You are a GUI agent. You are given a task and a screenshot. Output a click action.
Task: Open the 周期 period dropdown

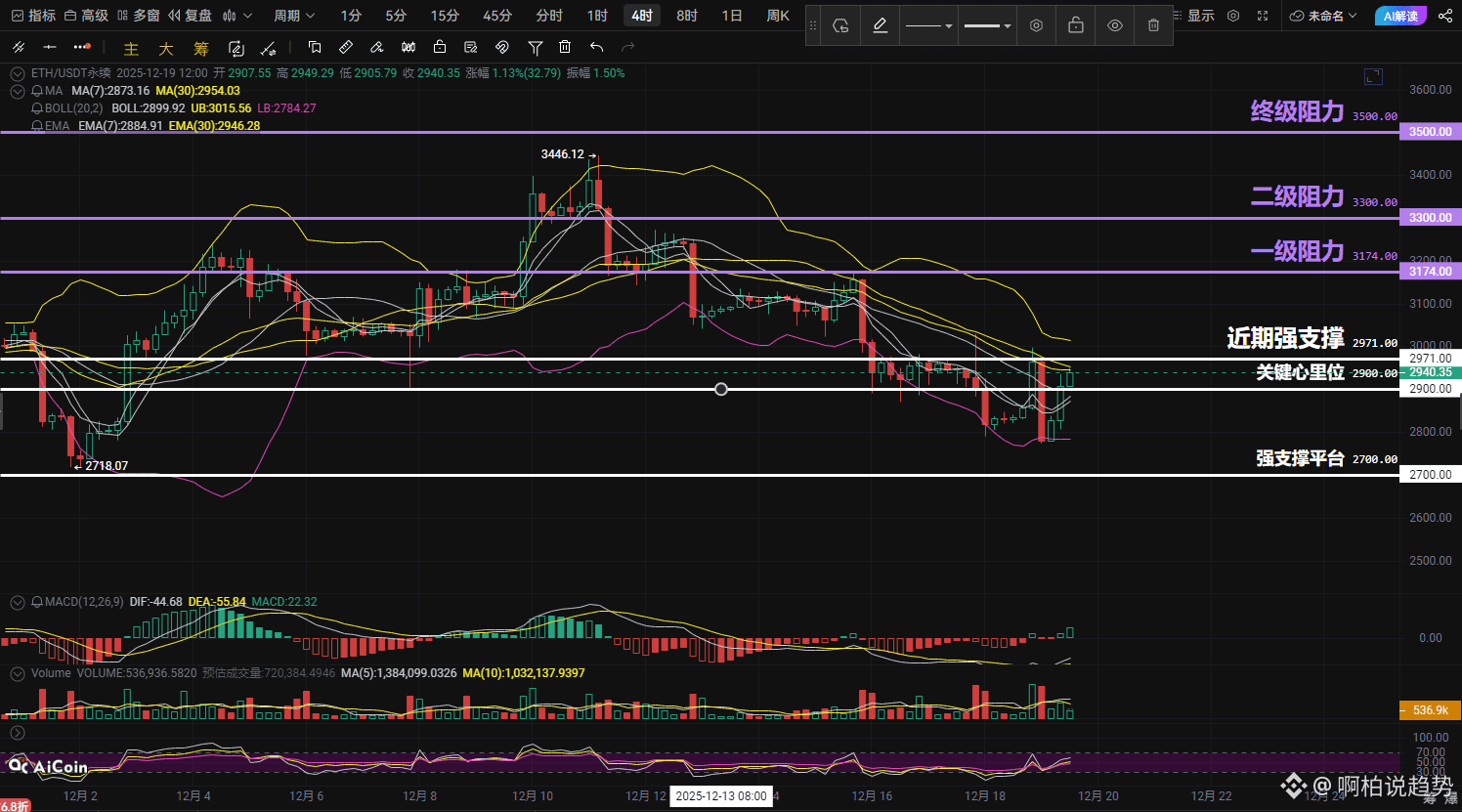294,16
